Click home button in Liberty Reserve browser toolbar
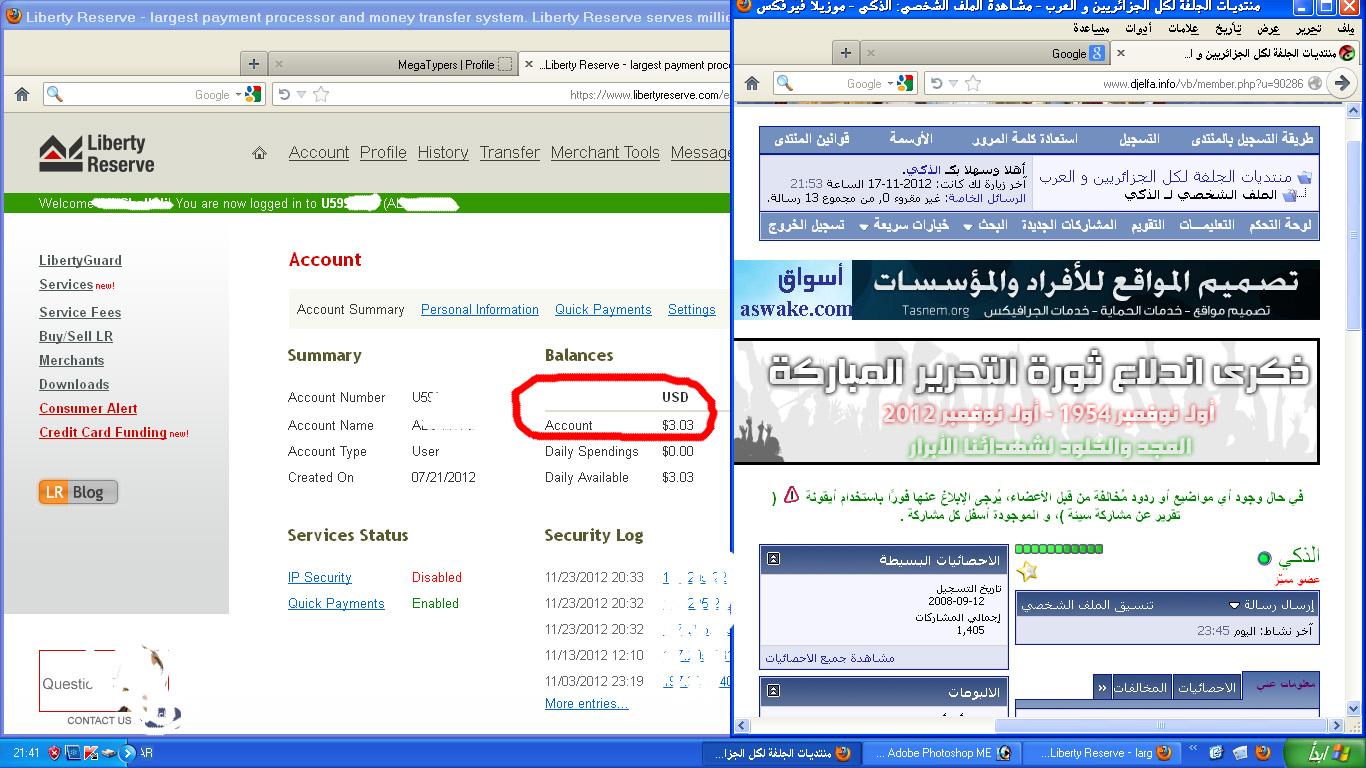 (22, 94)
